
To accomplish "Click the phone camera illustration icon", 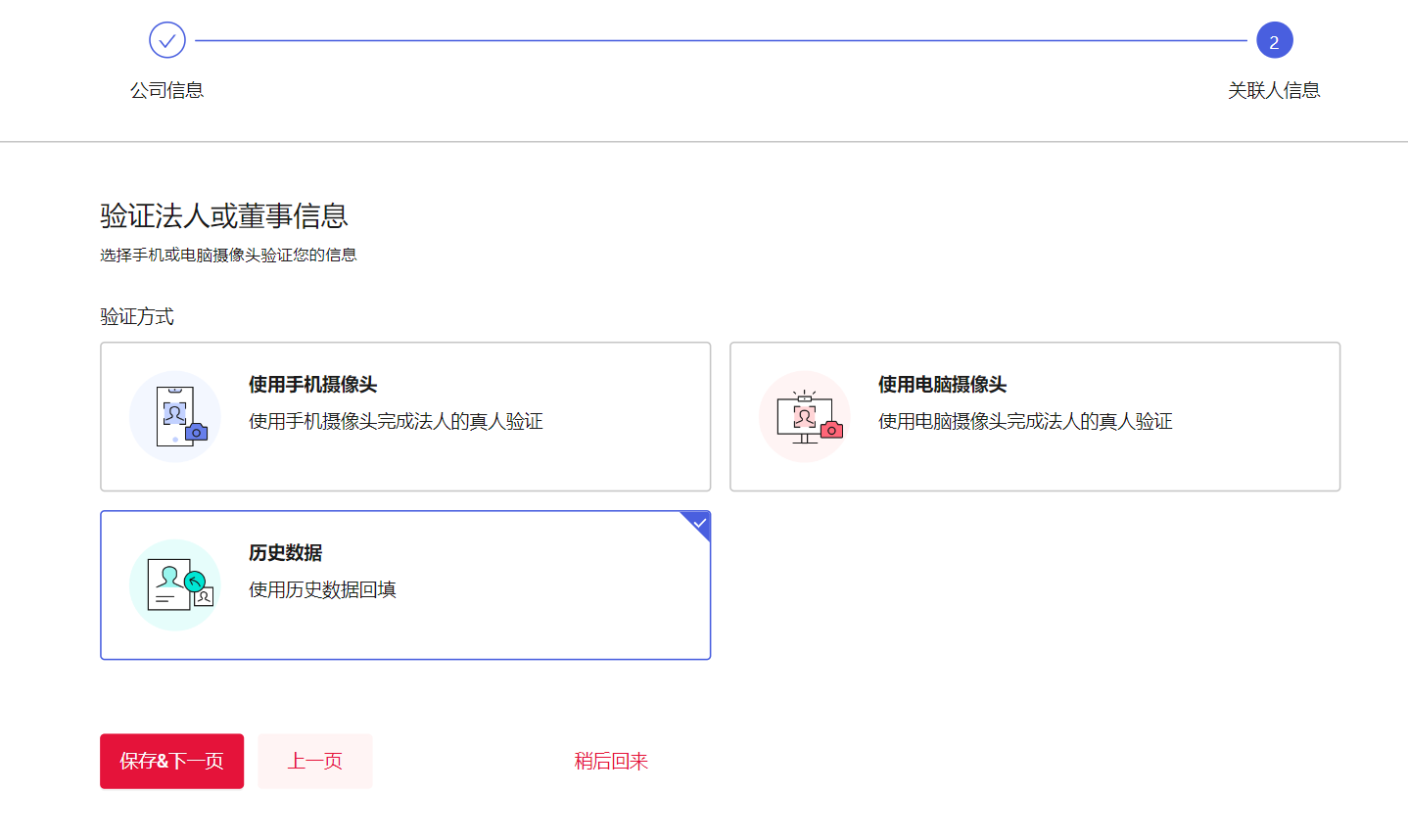I will [175, 416].
